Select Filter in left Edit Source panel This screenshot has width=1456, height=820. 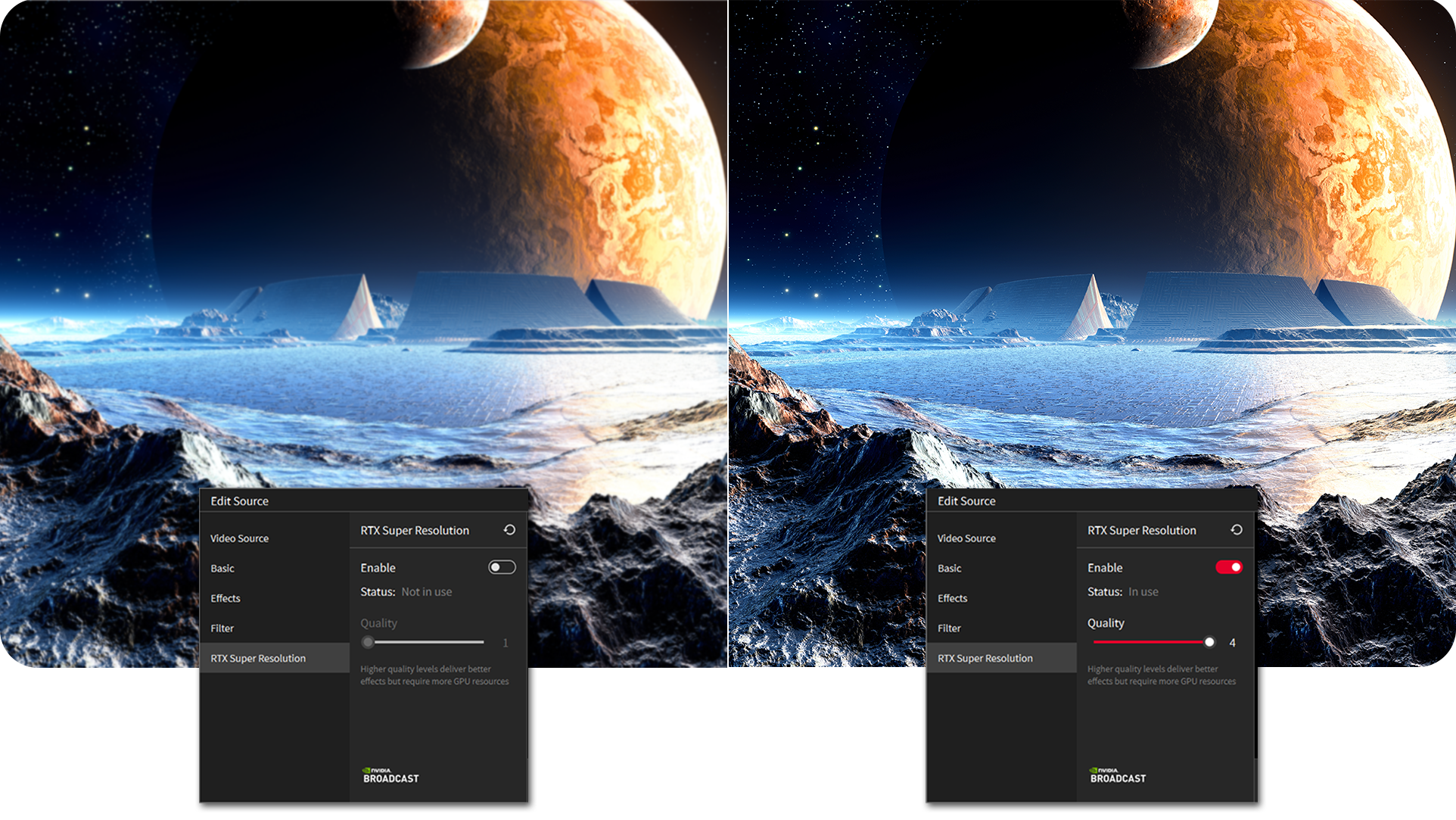point(222,628)
